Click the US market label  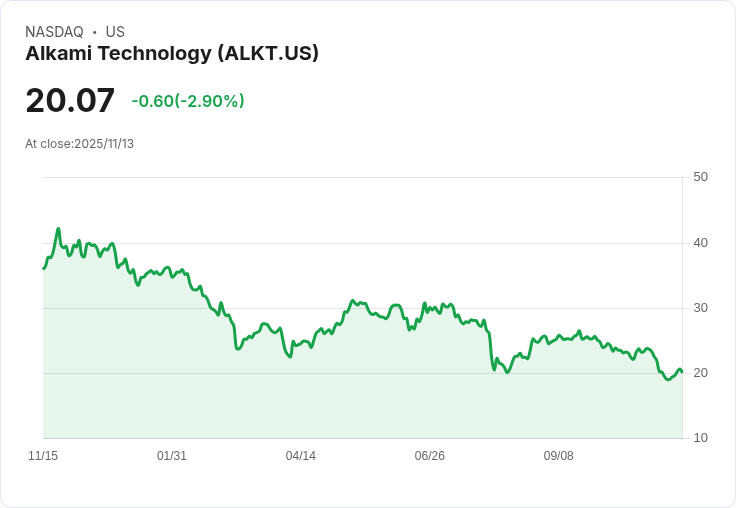pyautogui.click(x=115, y=32)
